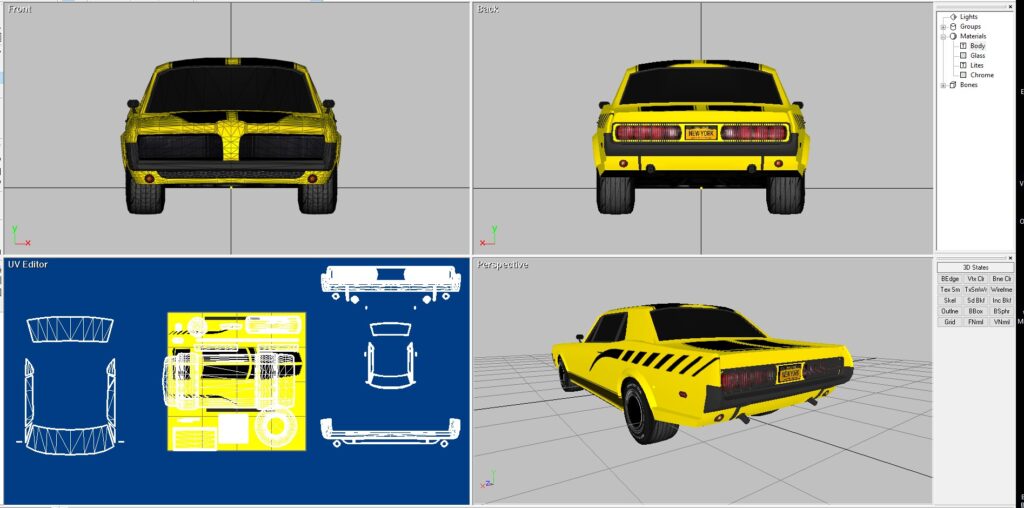Click the axis gizmo in Front viewport

point(20,237)
